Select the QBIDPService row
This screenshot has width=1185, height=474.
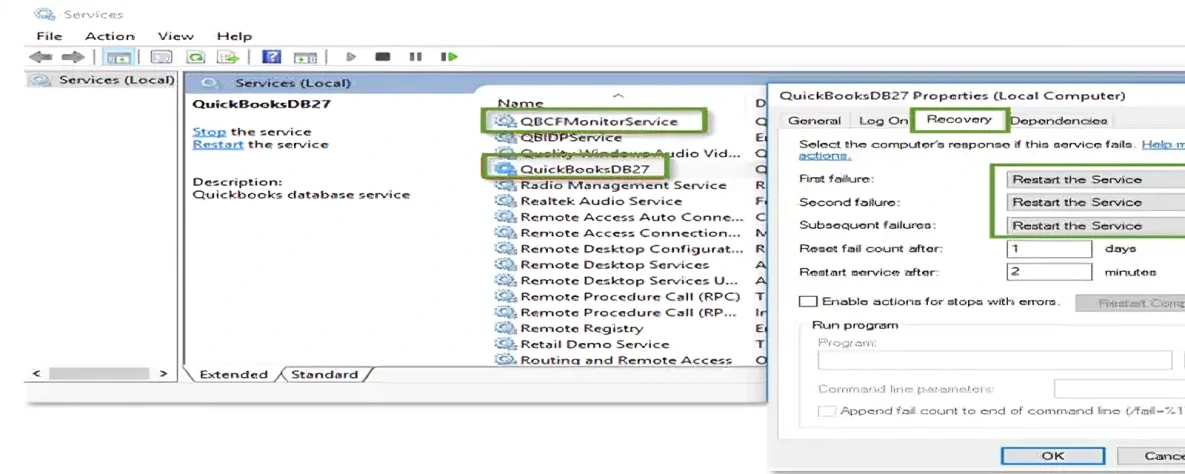point(570,138)
